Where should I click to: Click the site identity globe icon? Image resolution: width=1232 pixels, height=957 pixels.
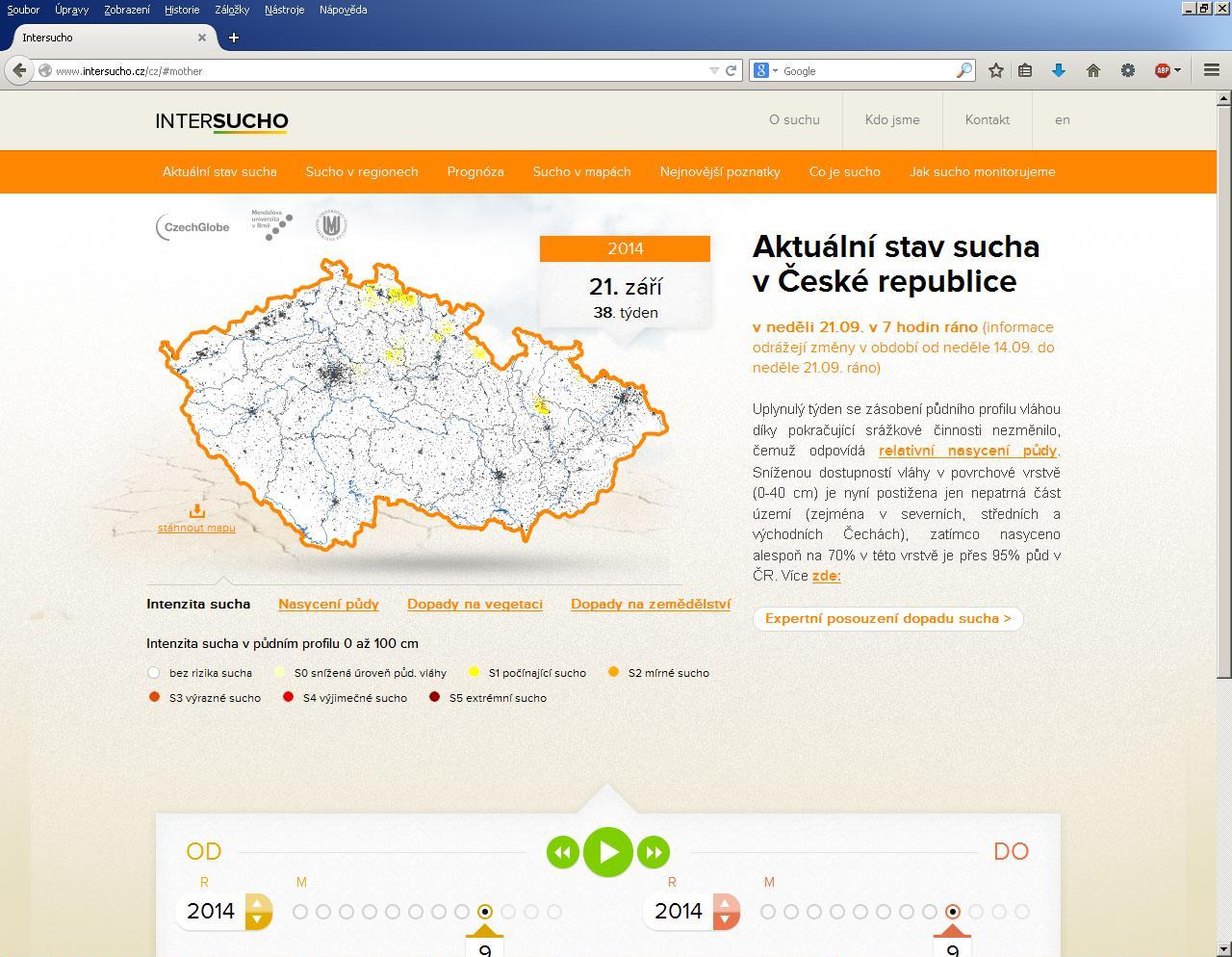[44, 70]
